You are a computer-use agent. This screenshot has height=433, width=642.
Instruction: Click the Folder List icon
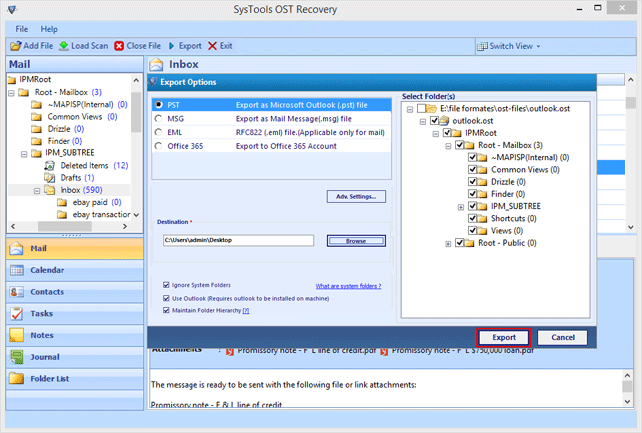pyautogui.click(x=16, y=379)
